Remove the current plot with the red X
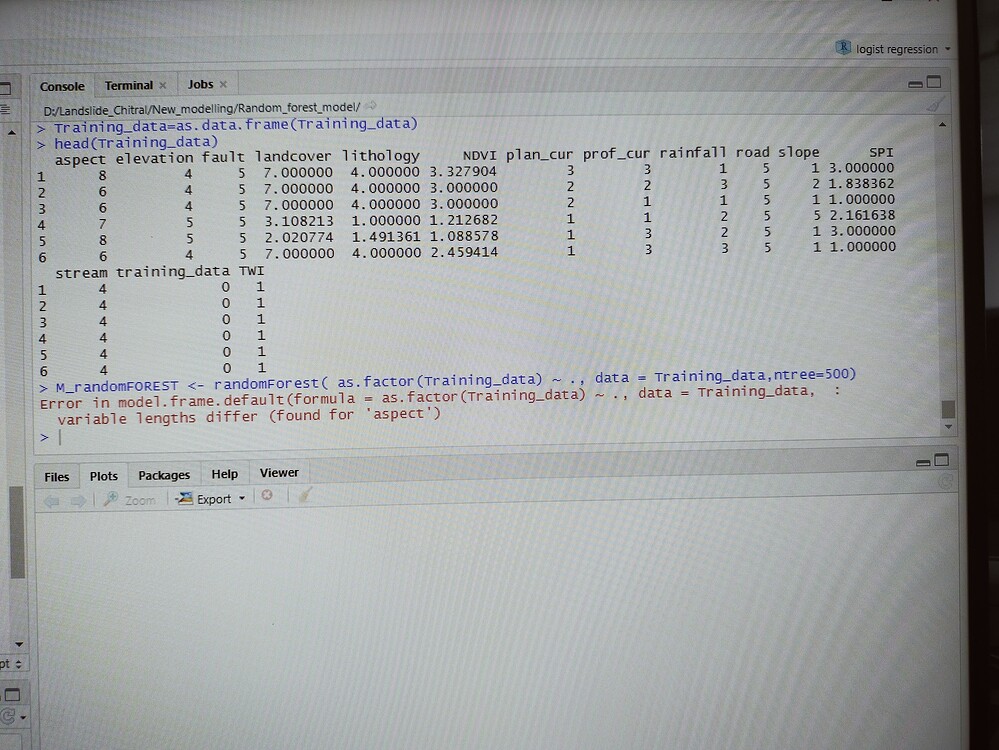The image size is (999, 750). pyautogui.click(x=266, y=497)
